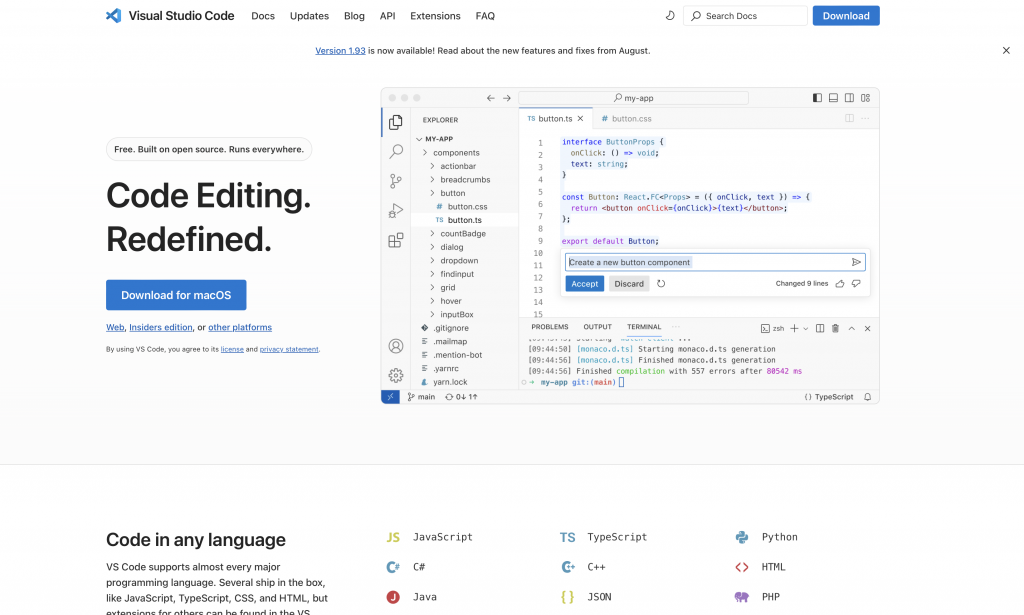
Task: Open the Version 1.93 link
Action: pyautogui.click(x=340, y=50)
